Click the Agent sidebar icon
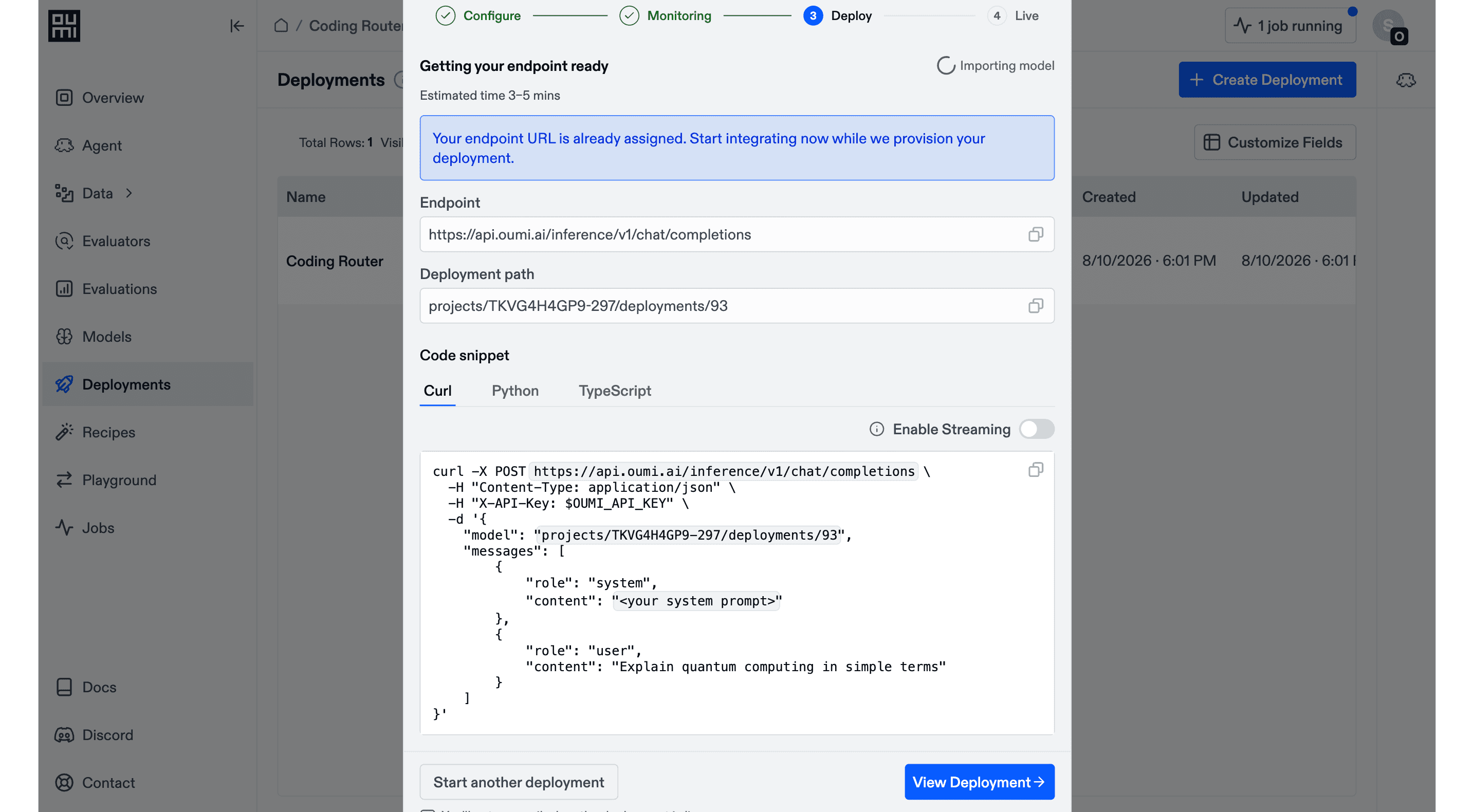 64,145
